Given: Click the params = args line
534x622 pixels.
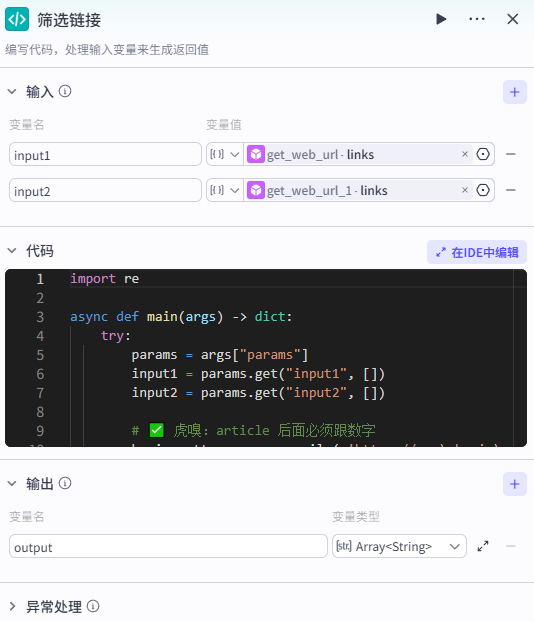Looking at the screenshot, I should tap(220, 355).
